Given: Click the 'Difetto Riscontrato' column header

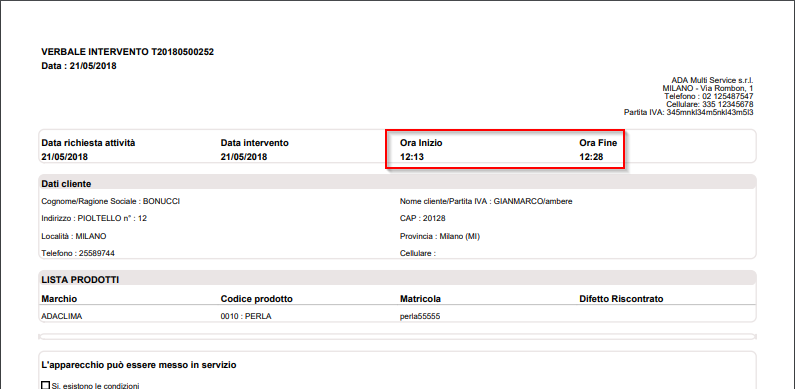Looking at the screenshot, I should pos(621,299).
